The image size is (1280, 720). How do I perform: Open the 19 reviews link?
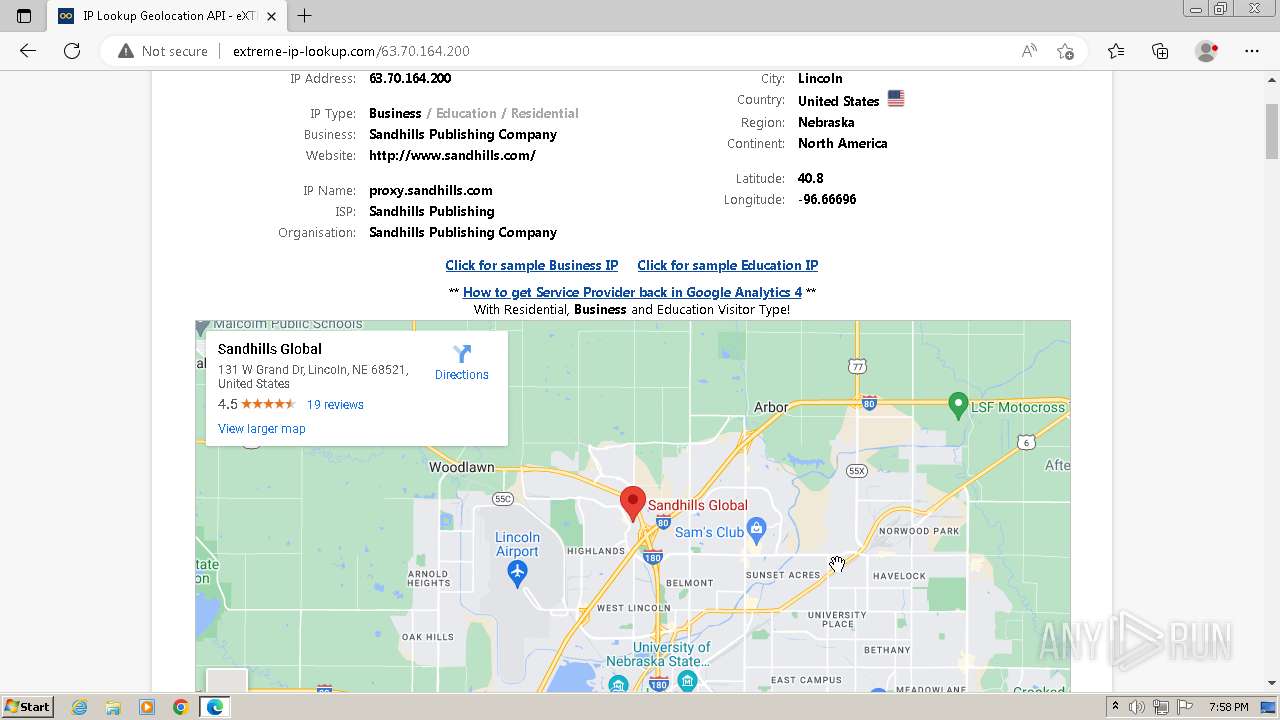pos(335,405)
